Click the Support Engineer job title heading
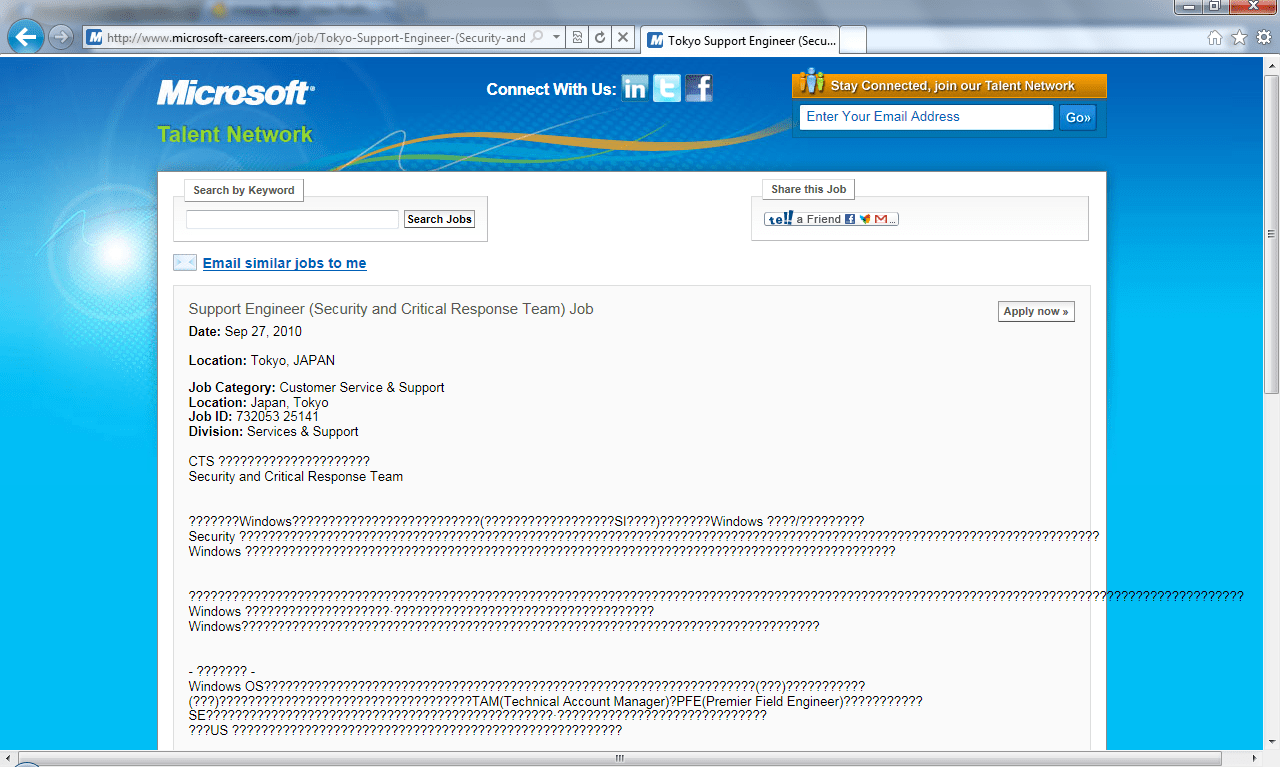Image resolution: width=1280 pixels, height=770 pixels. 391,309
